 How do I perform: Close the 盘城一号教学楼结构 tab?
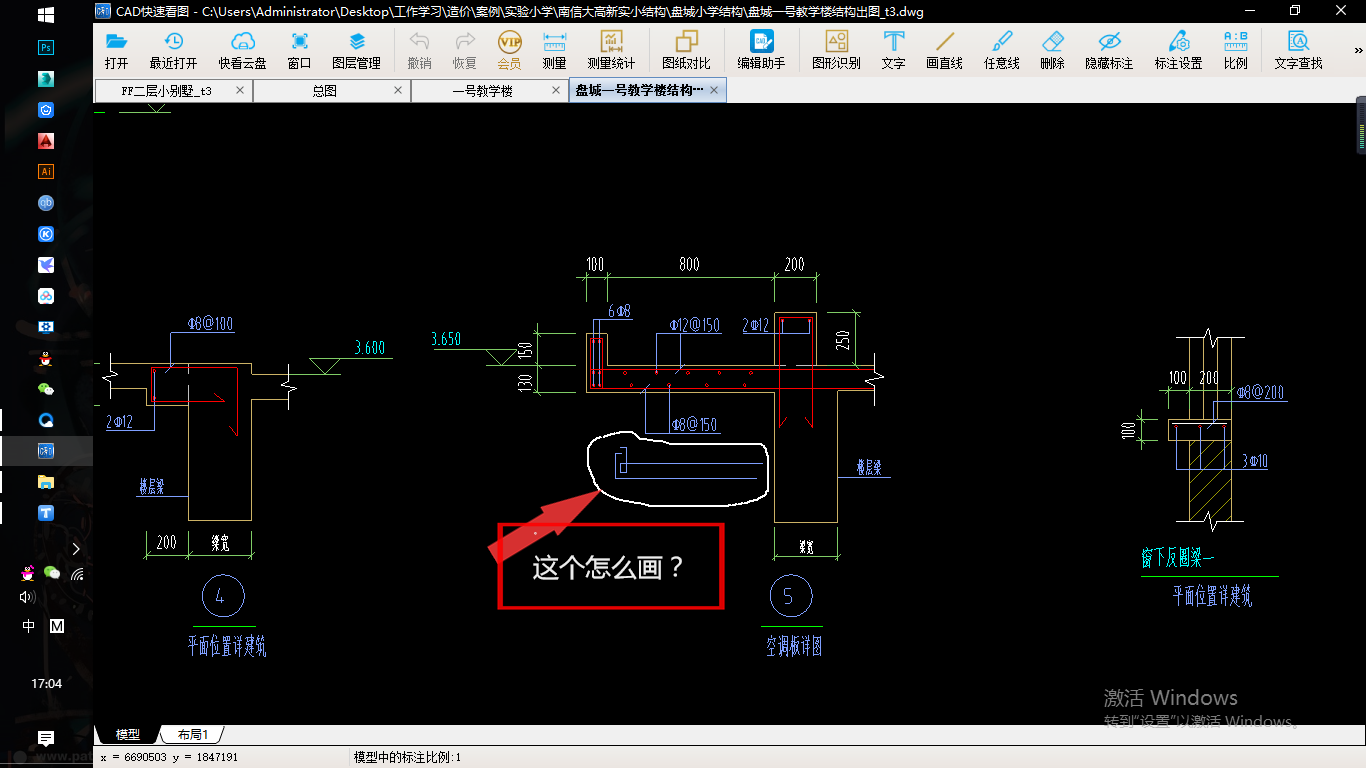coord(714,90)
